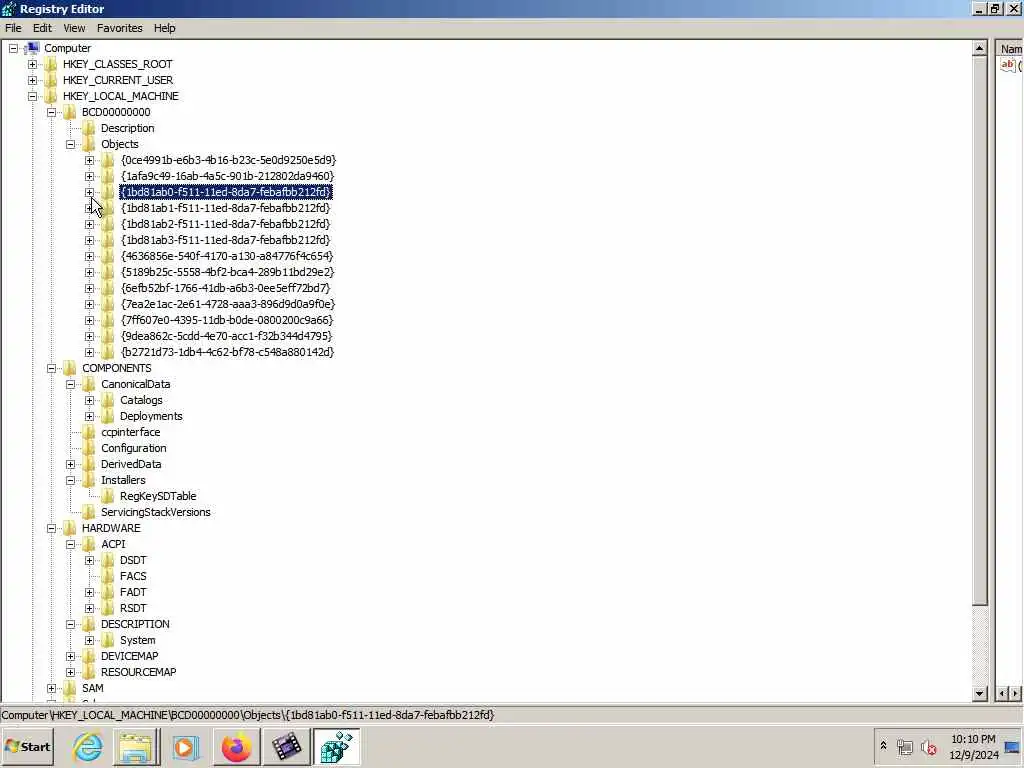
Task: Click the Start button
Action: [x=28, y=746]
